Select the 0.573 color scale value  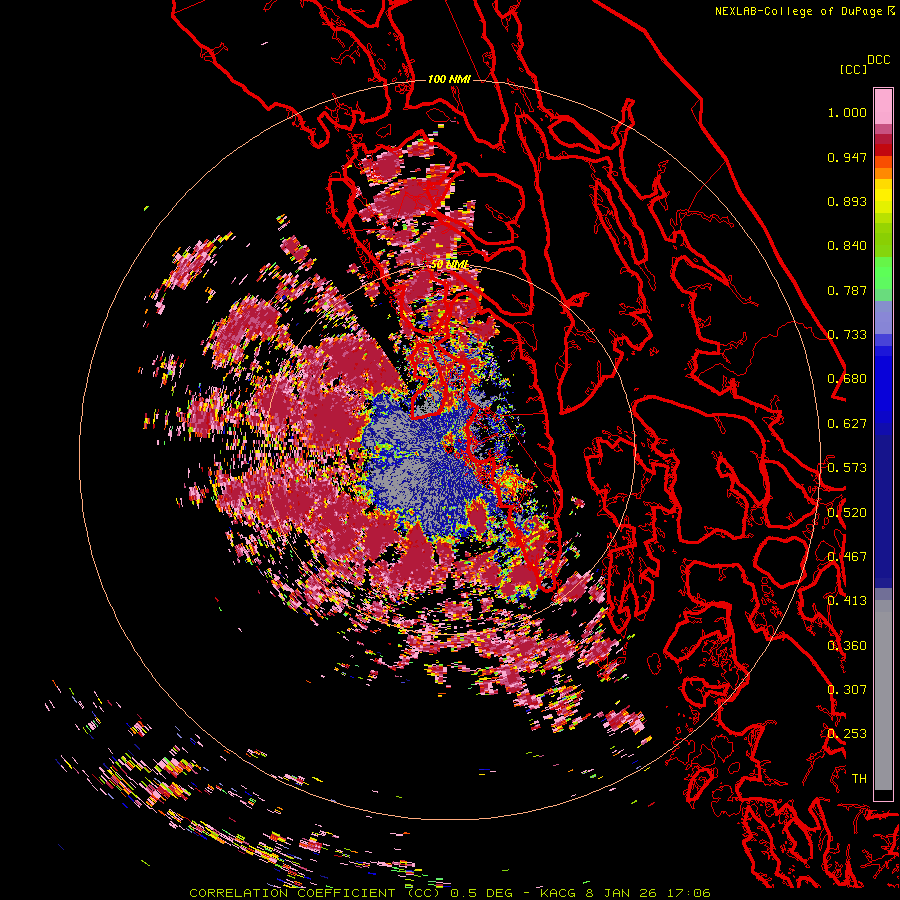pos(847,468)
